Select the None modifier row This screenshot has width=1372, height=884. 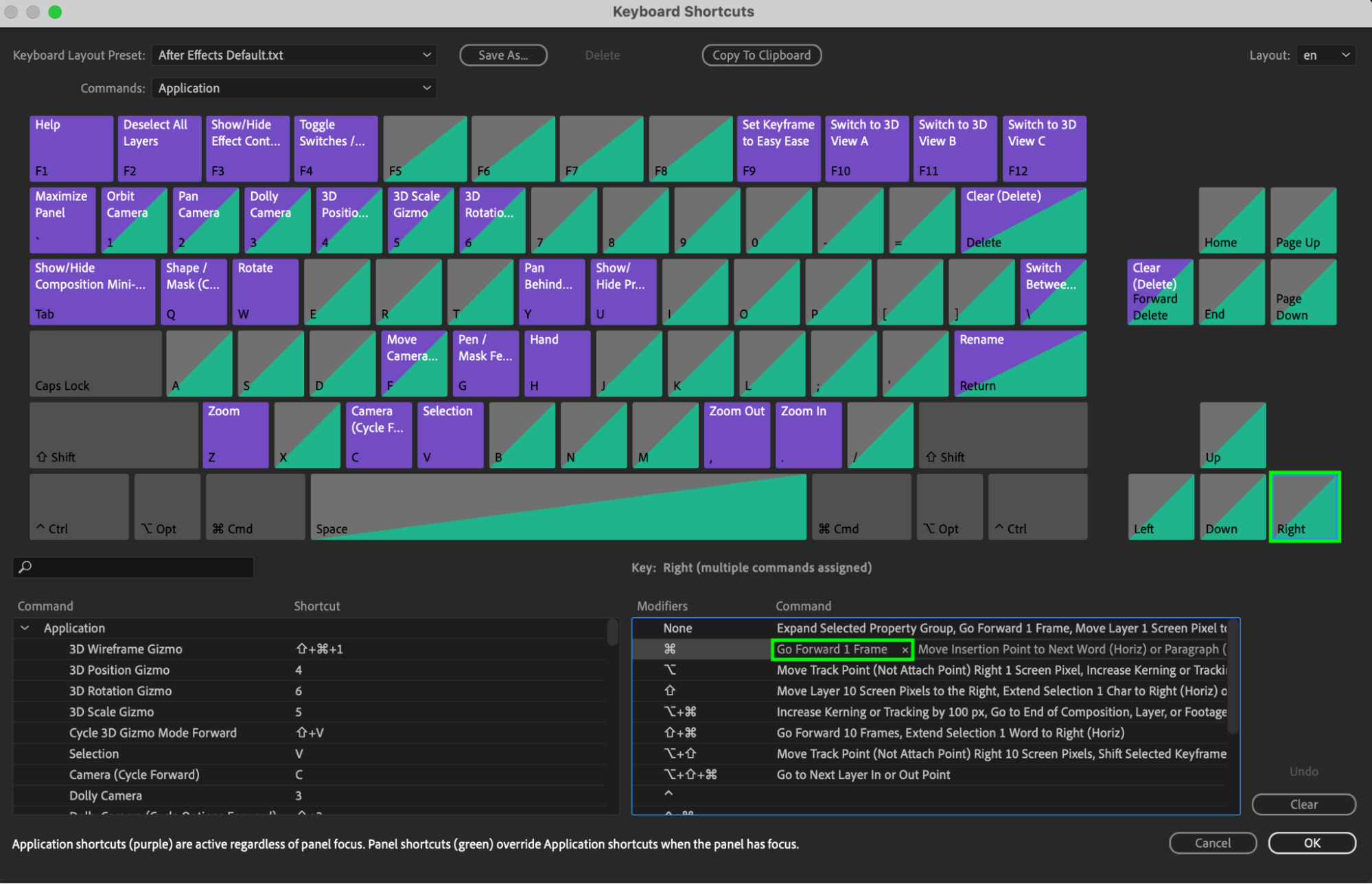[x=677, y=628]
